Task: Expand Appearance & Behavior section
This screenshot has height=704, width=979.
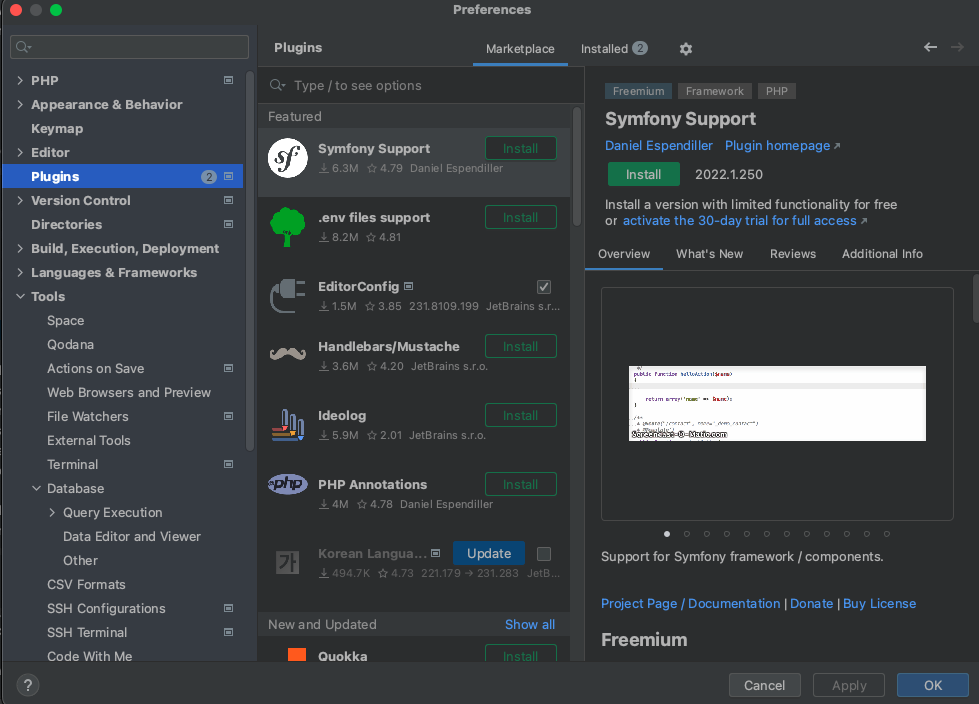Action: [20, 104]
